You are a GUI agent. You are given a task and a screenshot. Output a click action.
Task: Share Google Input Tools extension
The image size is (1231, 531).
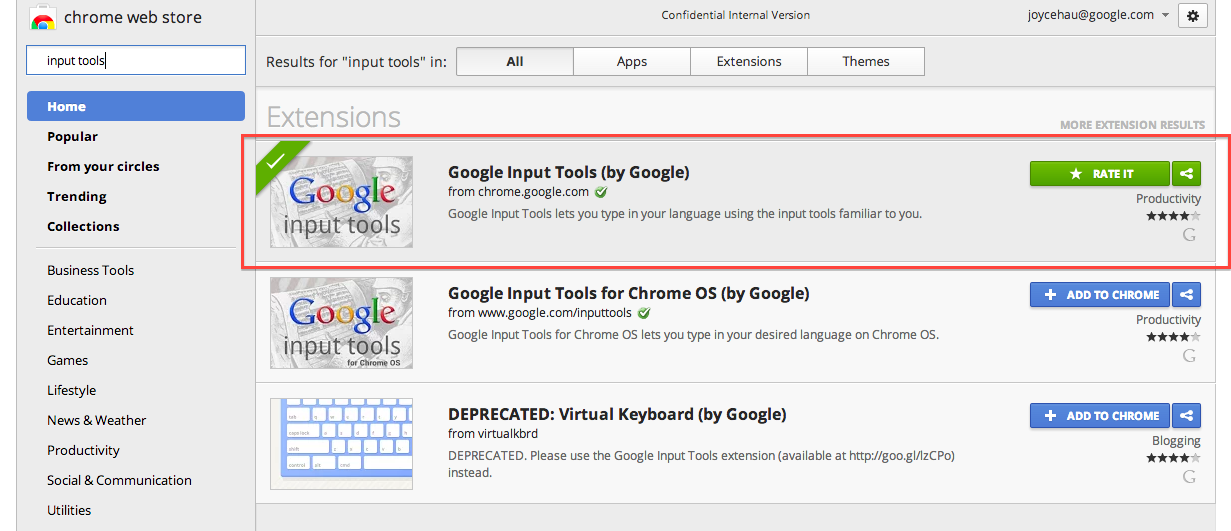[1186, 174]
